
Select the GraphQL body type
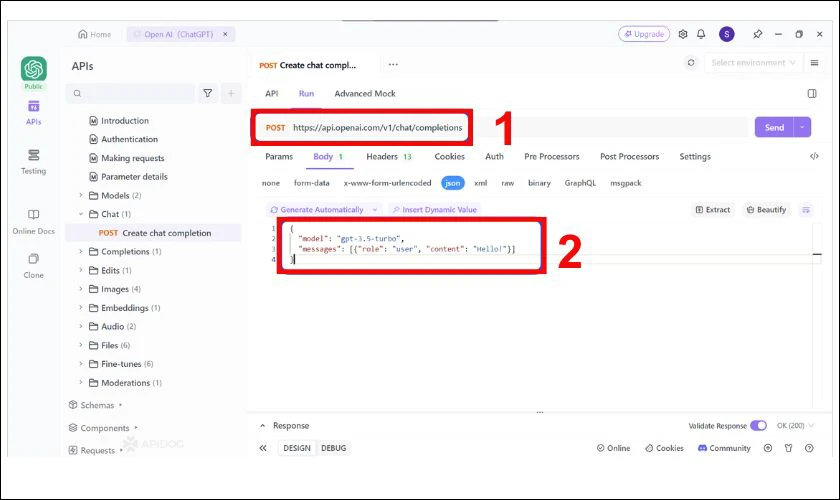(x=580, y=183)
